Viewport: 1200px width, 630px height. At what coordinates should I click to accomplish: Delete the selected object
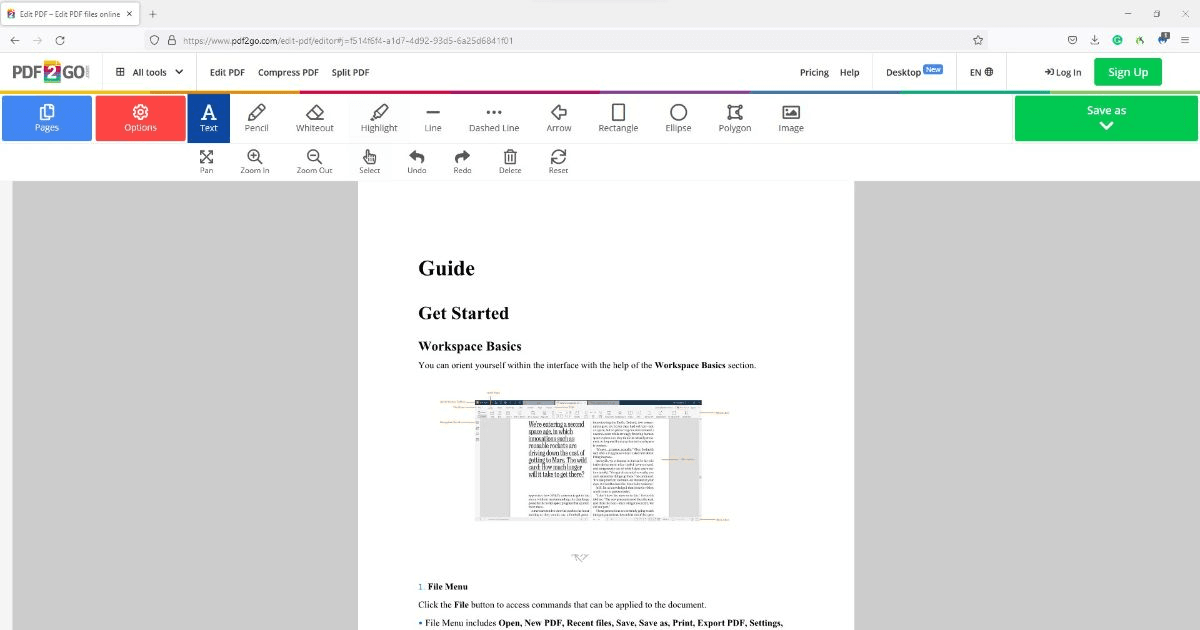point(510,161)
